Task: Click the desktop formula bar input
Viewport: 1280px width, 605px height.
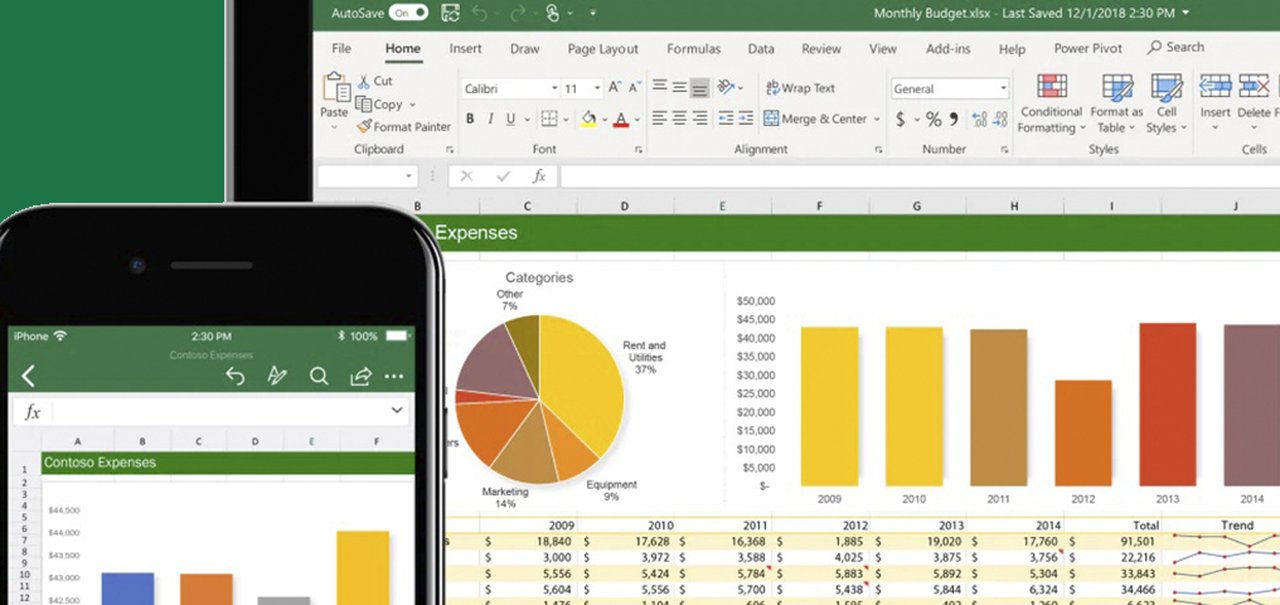Action: 920,176
